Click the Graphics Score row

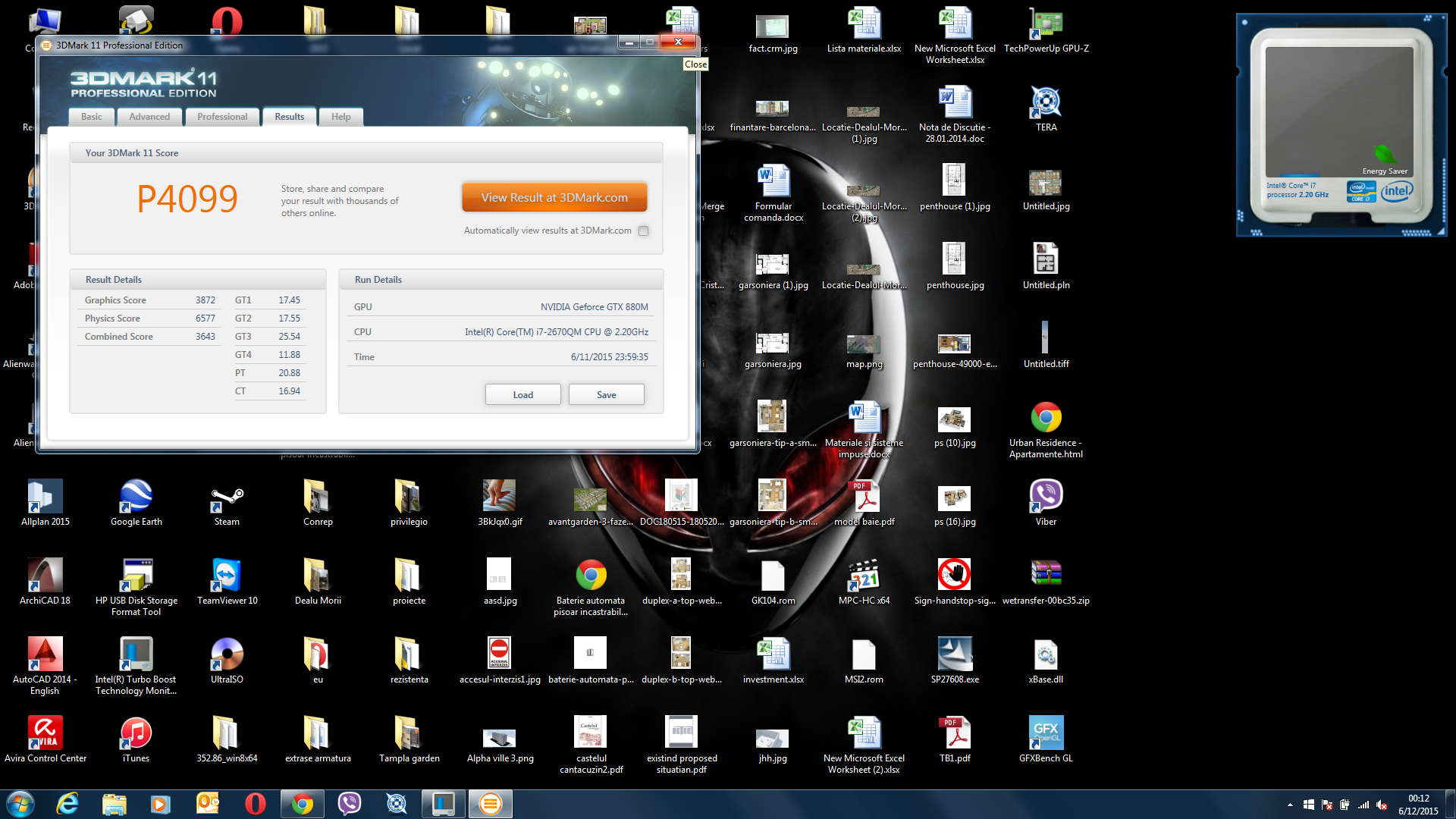point(150,300)
